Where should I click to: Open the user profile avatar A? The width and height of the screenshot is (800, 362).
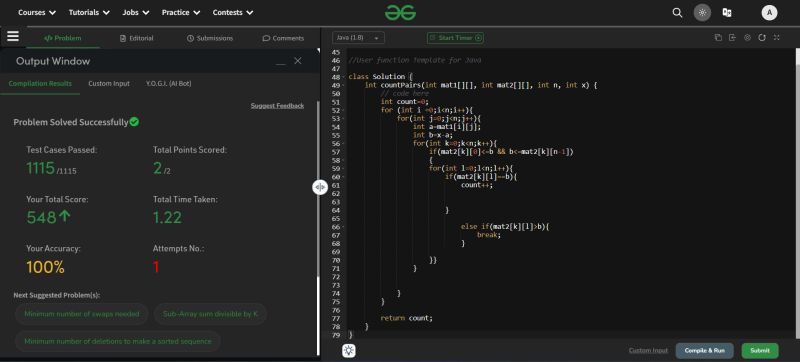point(769,13)
